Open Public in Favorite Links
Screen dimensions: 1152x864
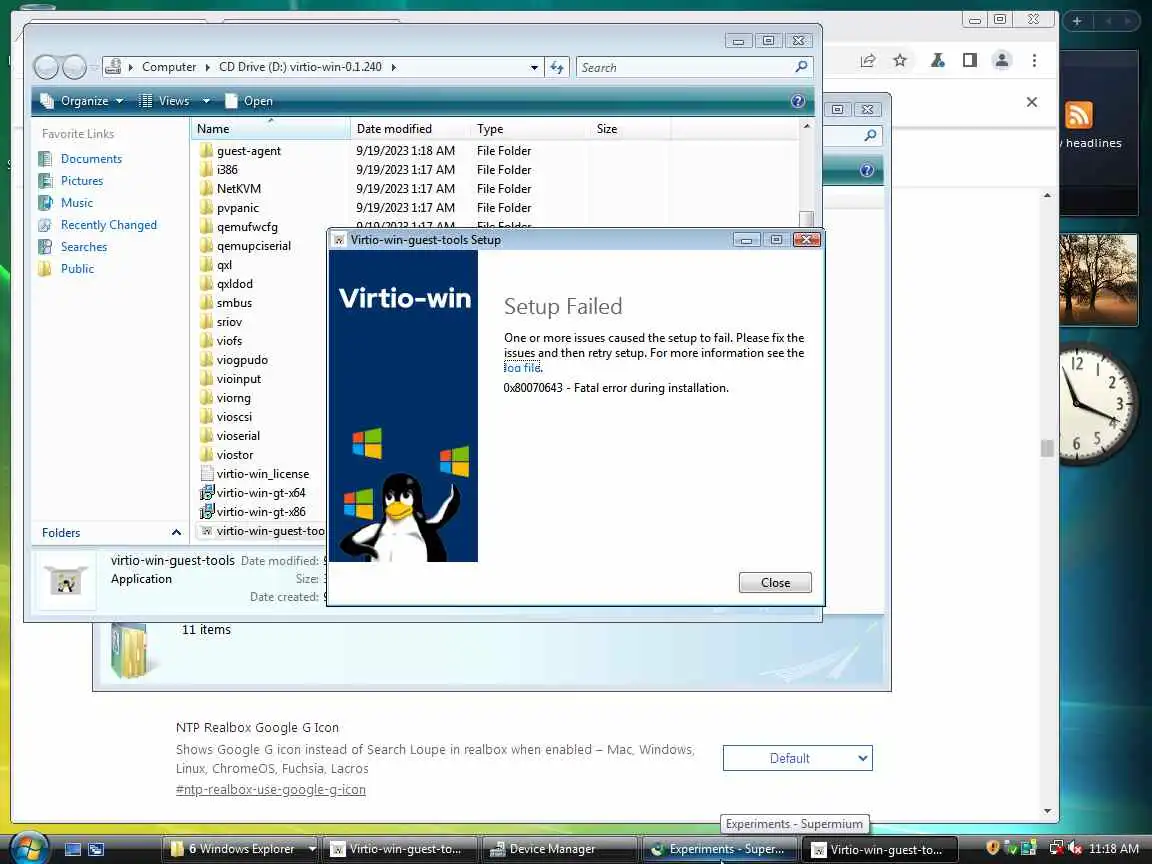pyautogui.click(x=77, y=269)
